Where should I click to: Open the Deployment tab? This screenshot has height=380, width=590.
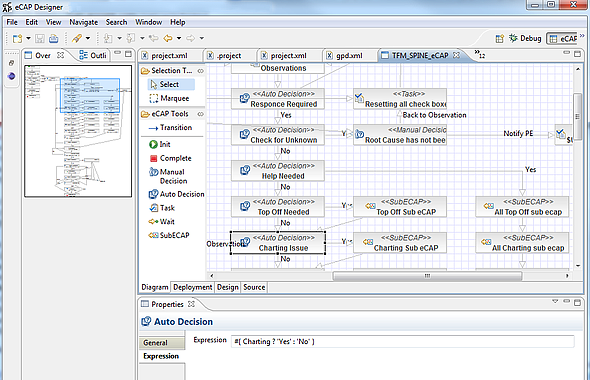click(x=193, y=287)
